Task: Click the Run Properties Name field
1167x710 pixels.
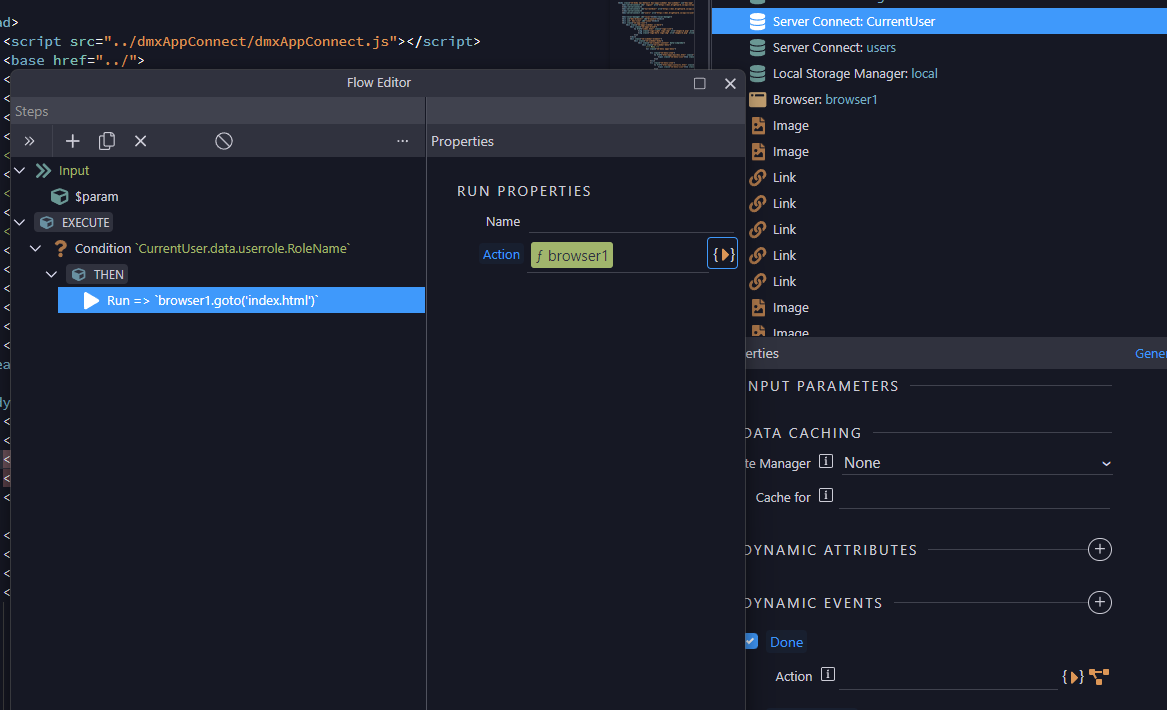Action: tap(631, 222)
